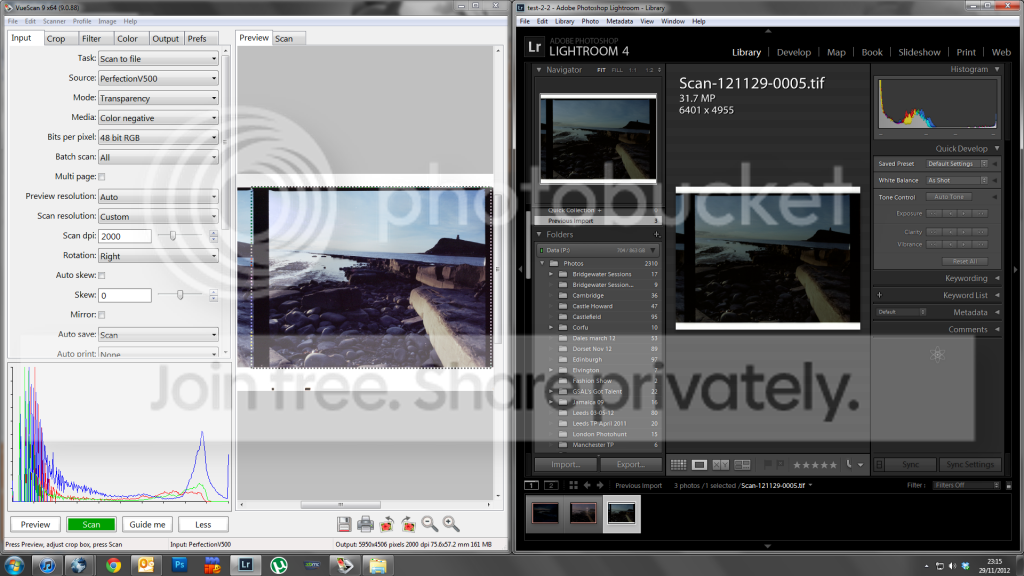This screenshot has height=576, width=1024.
Task: Click the save icon in VueScan toolbar
Action: coord(344,523)
